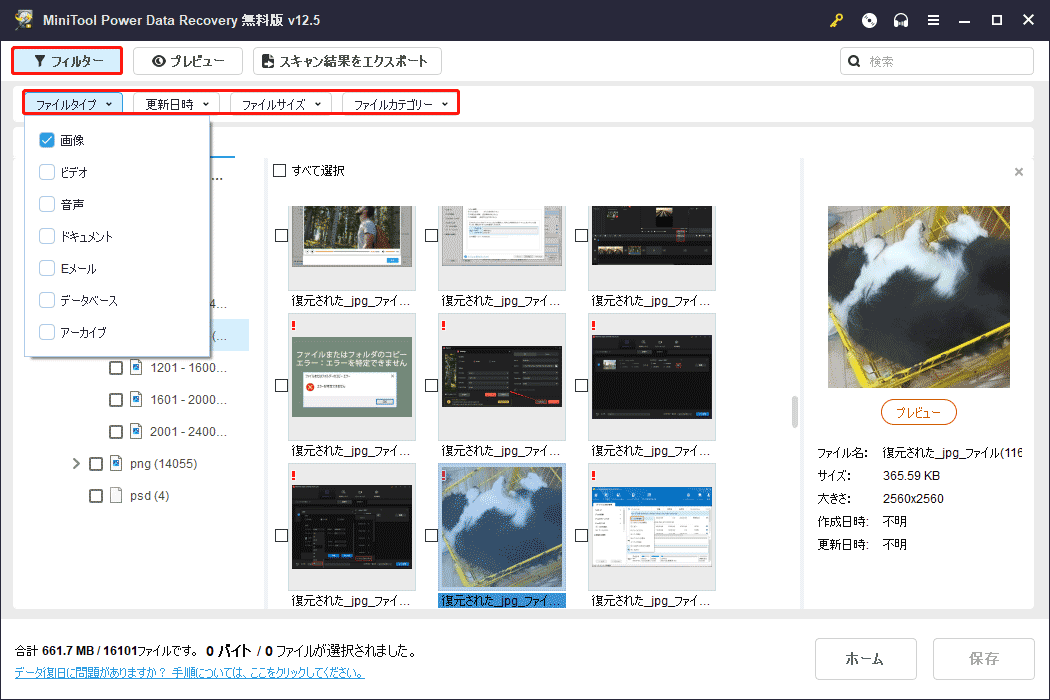Click the large dog preview image

pos(918,297)
